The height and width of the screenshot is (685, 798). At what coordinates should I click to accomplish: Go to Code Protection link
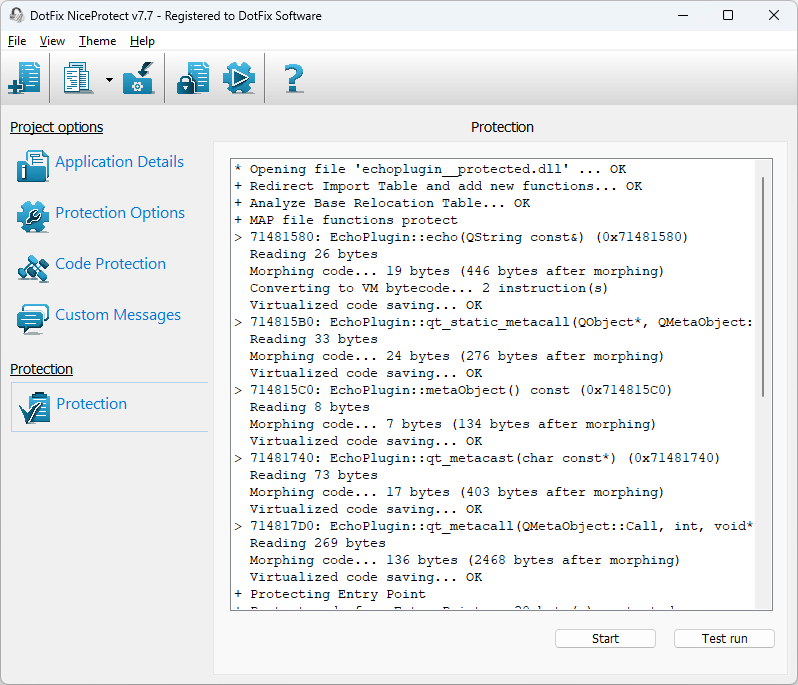(110, 264)
